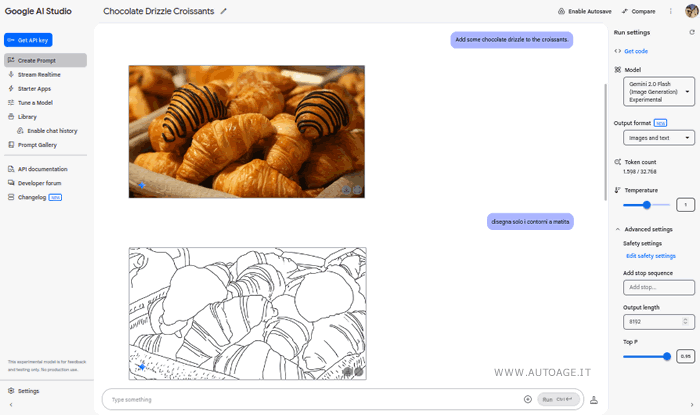Go to Prompt Gallery in the sidebar
This screenshot has height=415, width=700.
click(x=39, y=144)
